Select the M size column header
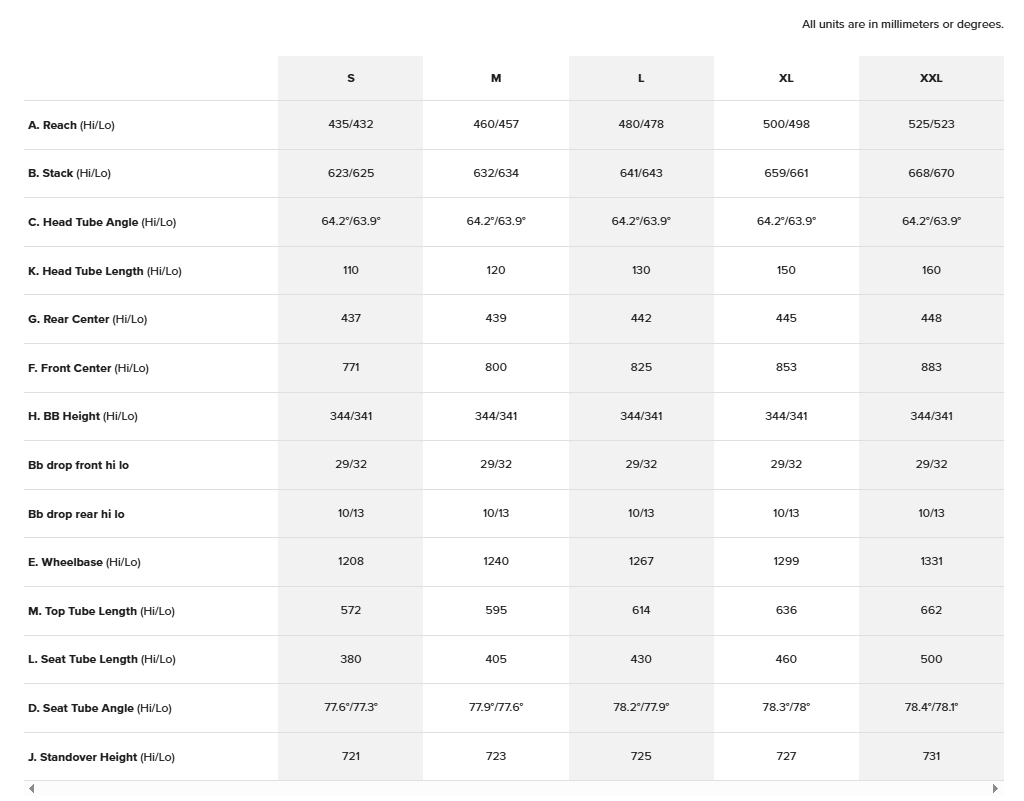The width and height of the screenshot is (1024, 801). pyautogui.click(x=496, y=78)
